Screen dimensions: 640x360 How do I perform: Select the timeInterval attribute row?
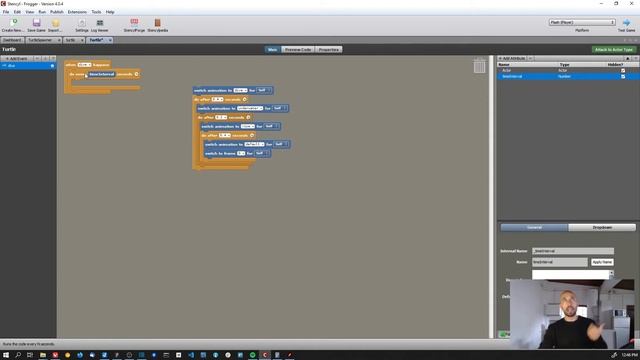568,76
